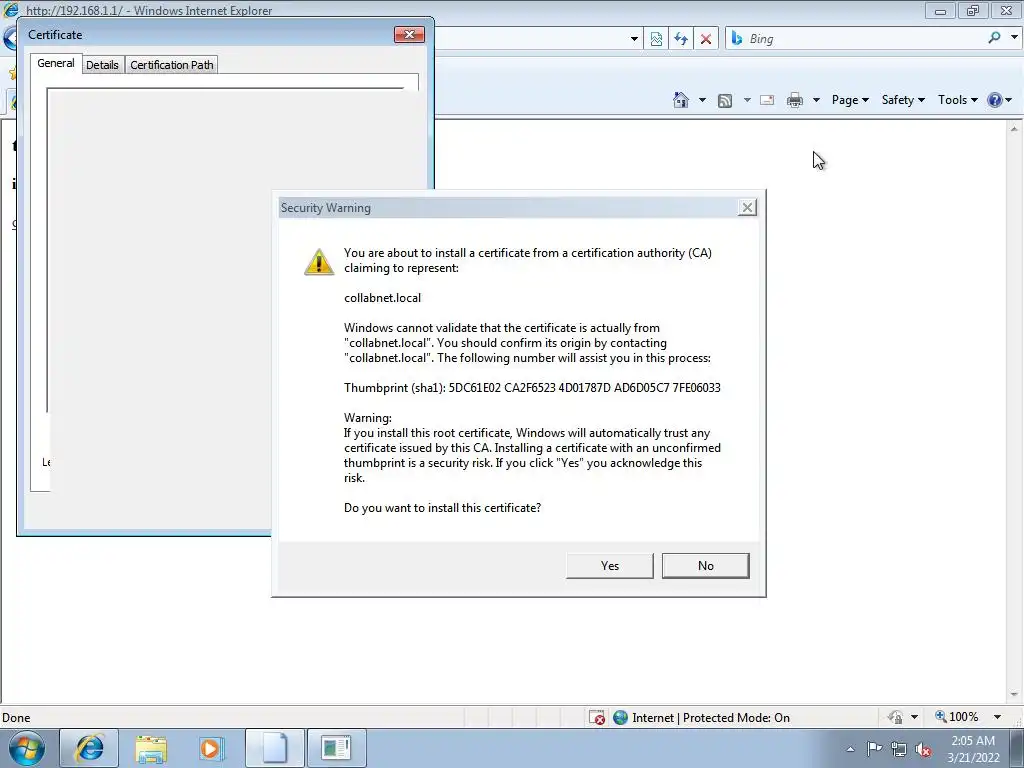Expand the Help dropdown arrow
The image size is (1024, 768).
click(1009, 100)
